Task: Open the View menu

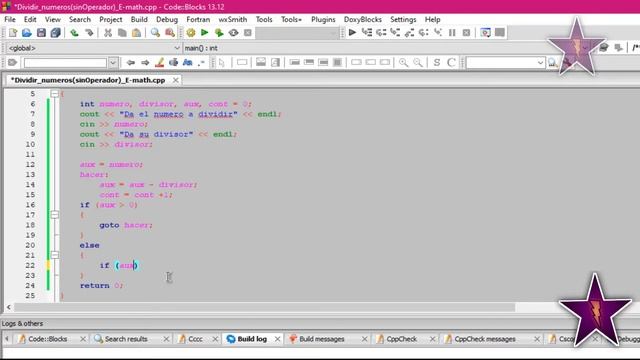Action: pyautogui.click(x=53, y=20)
